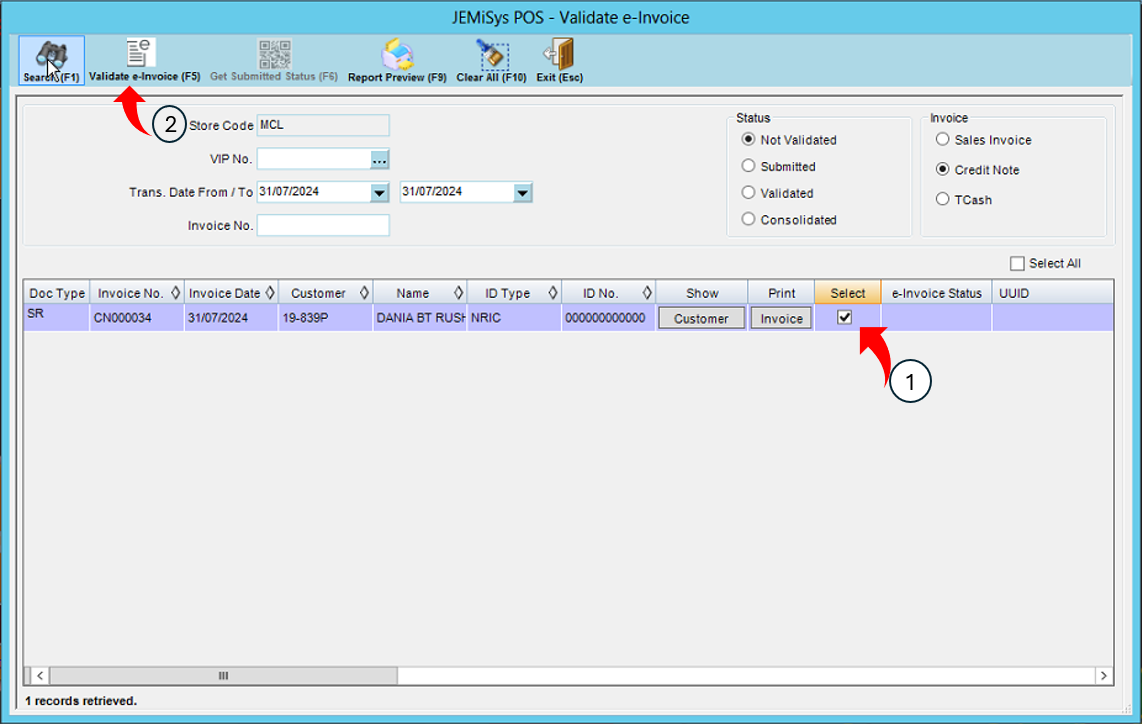This screenshot has height=724, width=1142.
Task: Enable the Select All checkbox
Action: [1017, 263]
